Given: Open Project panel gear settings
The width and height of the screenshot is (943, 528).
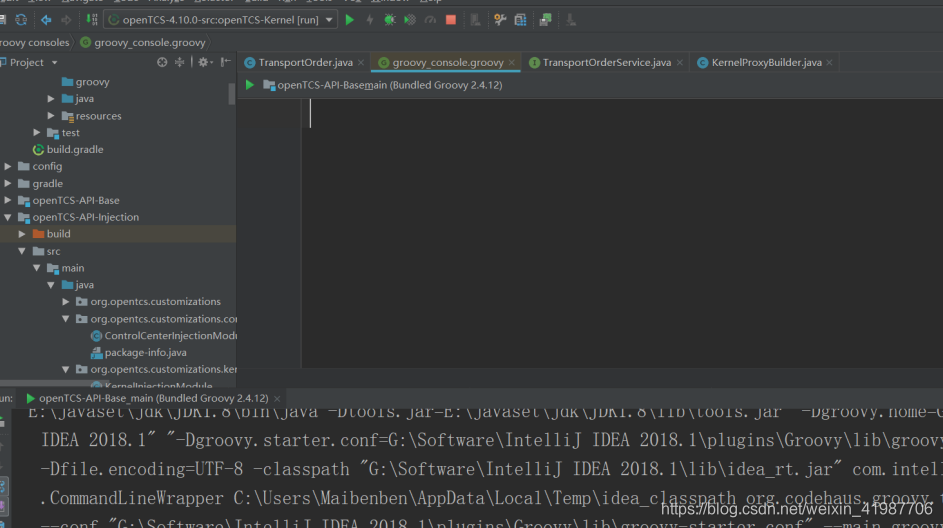Looking at the screenshot, I should 204,62.
